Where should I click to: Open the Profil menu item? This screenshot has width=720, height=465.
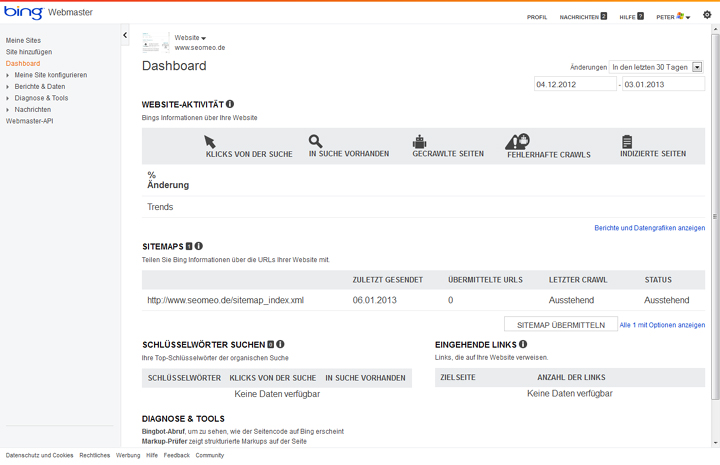tap(537, 17)
